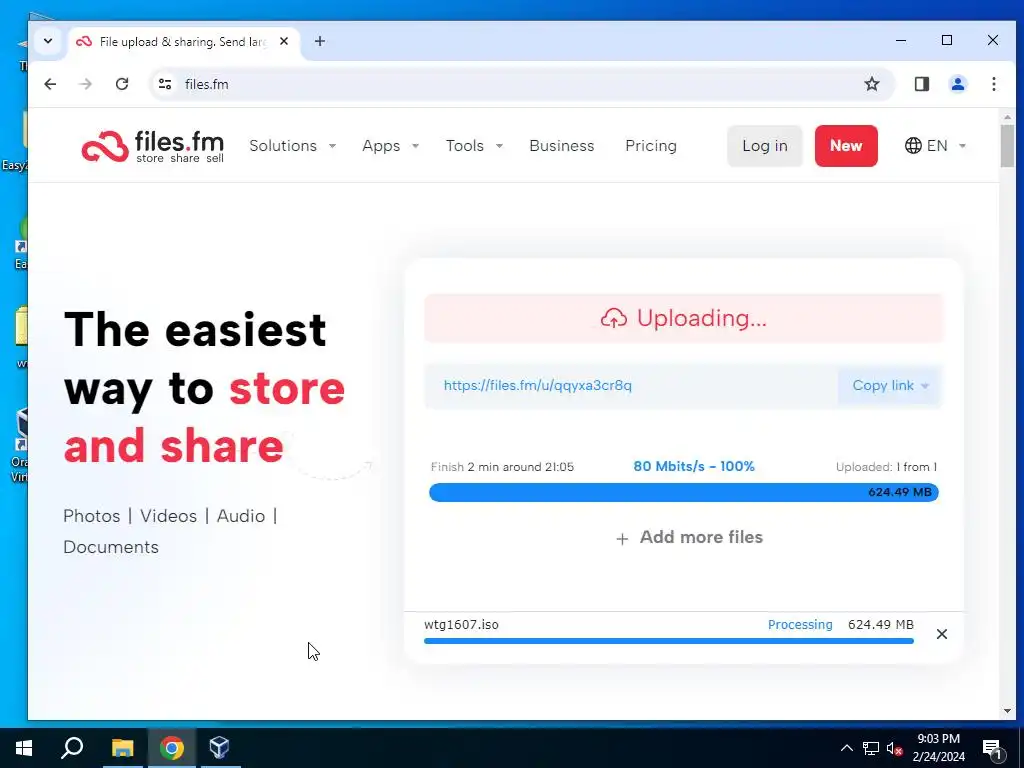Click the browser forward arrow

86,84
